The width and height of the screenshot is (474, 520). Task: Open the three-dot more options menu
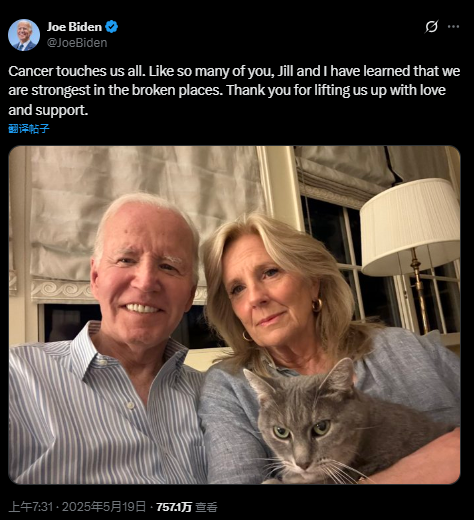point(453,27)
